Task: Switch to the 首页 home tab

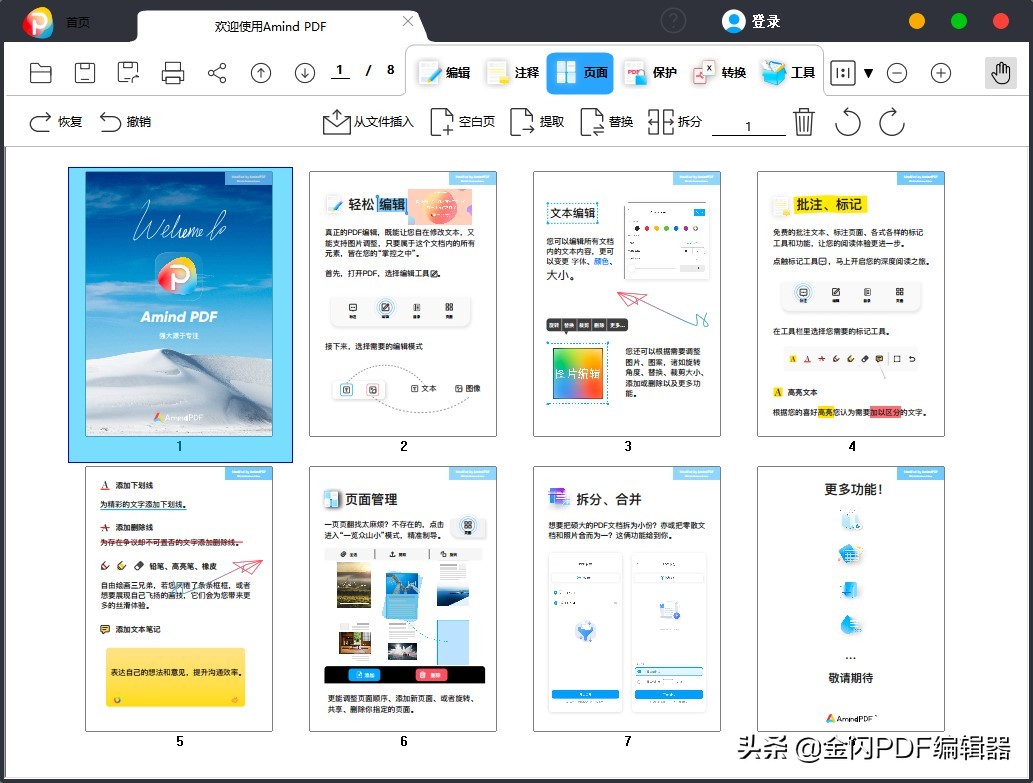Action: point(78,22)
